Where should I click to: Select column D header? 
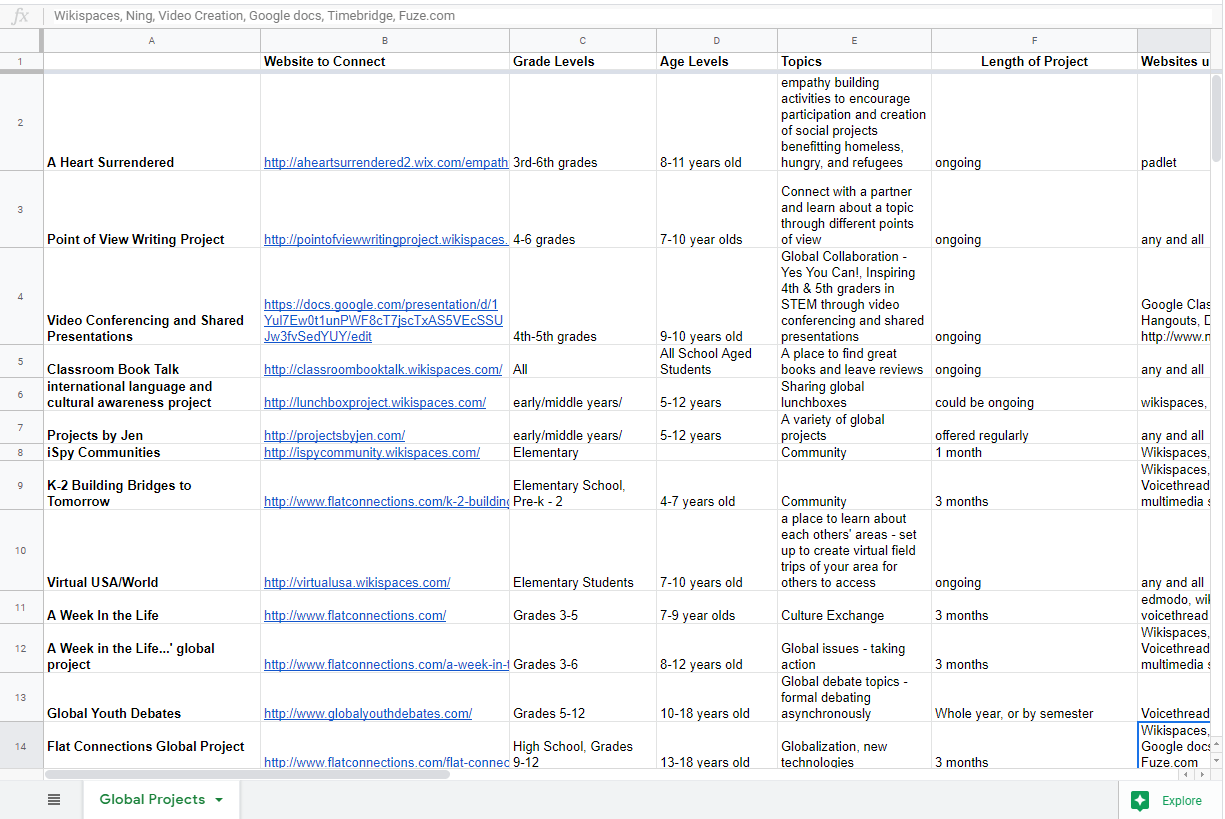pyautogui.click(x=717, y=40)
